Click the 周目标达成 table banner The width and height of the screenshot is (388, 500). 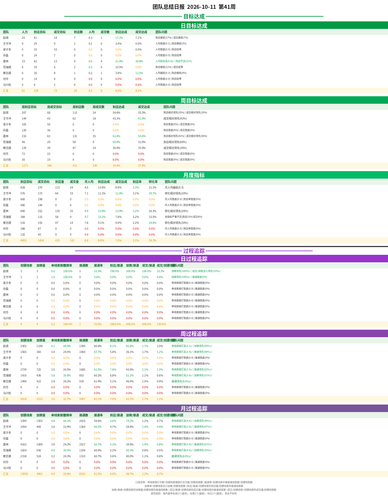coord(194,100)
